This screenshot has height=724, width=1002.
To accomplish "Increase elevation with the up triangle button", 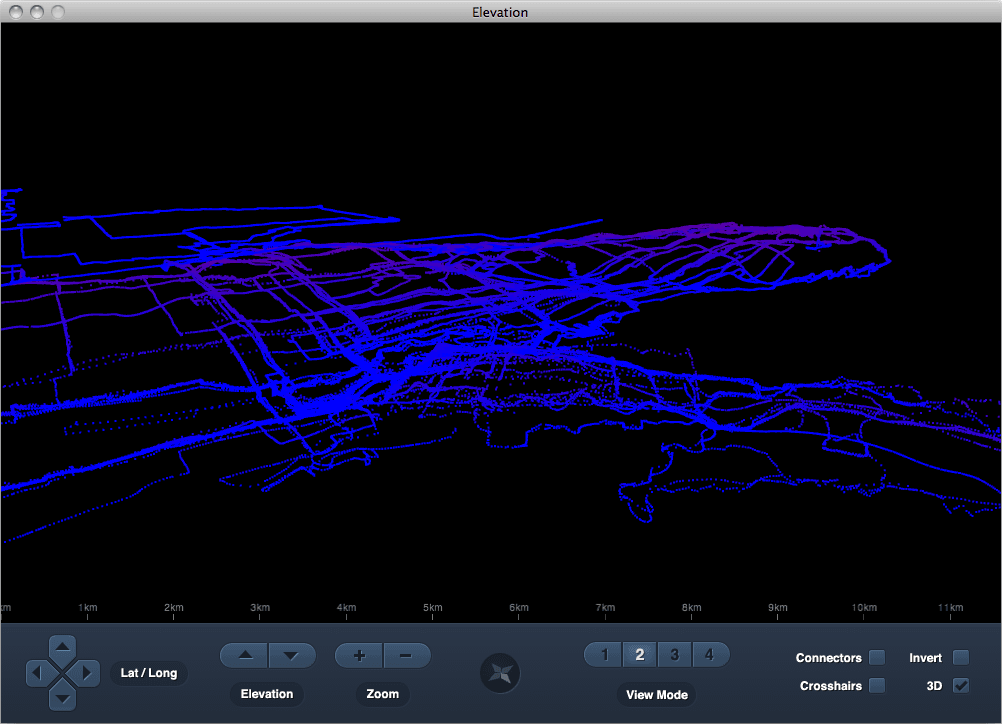I will (244, 656).
